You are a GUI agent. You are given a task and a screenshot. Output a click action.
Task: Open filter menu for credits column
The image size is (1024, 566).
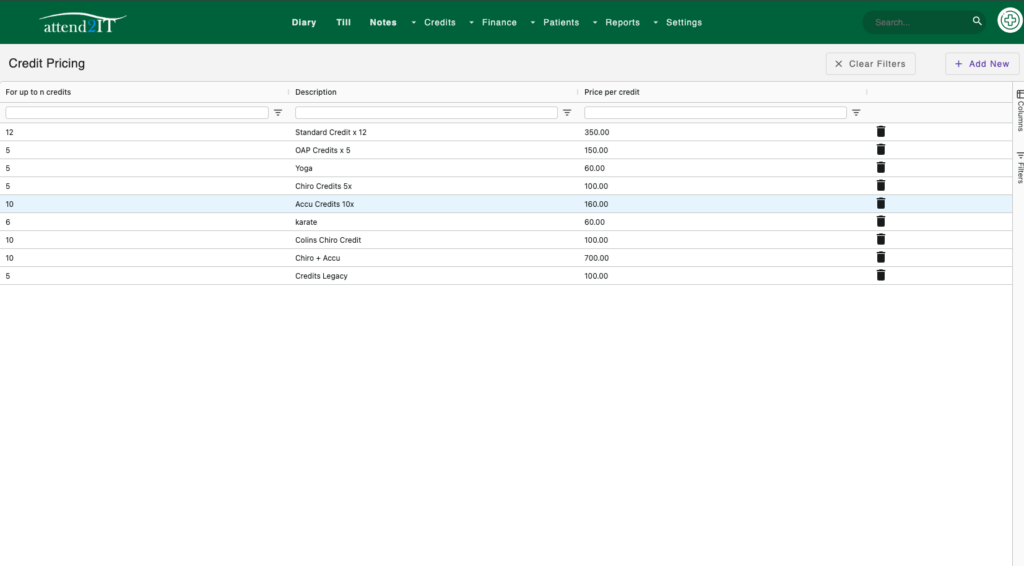278,113
